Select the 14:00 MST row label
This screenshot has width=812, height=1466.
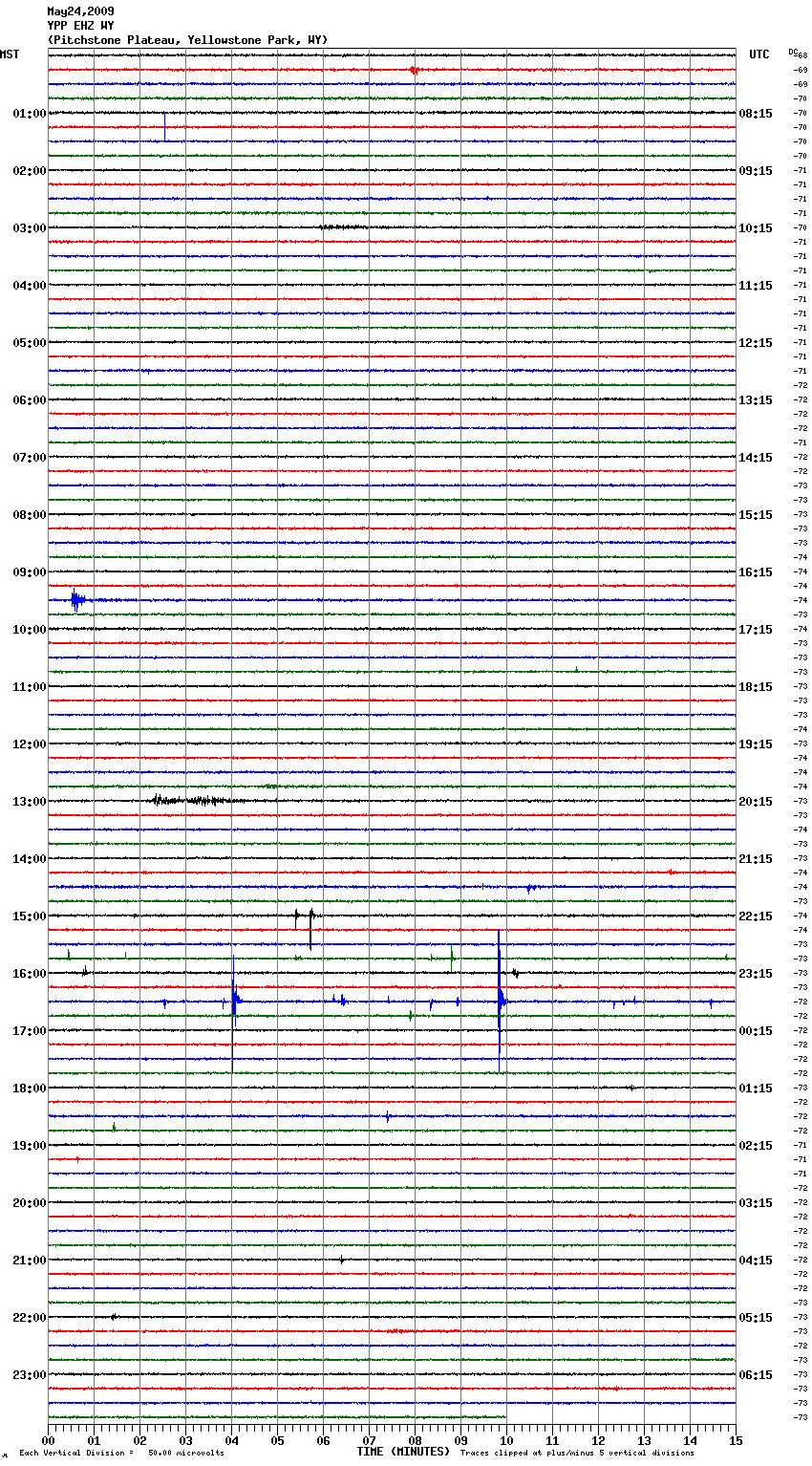30,859
